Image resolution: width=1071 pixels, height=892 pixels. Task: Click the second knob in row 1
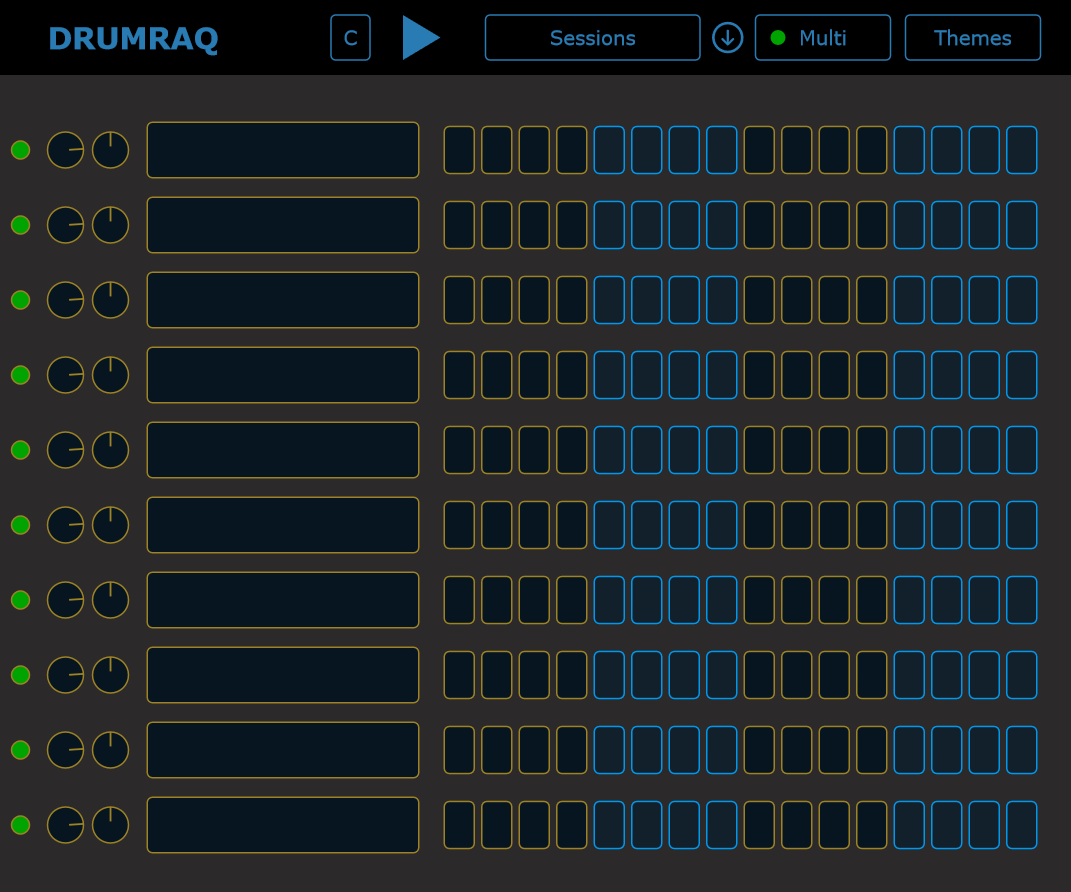click(111, 150)
